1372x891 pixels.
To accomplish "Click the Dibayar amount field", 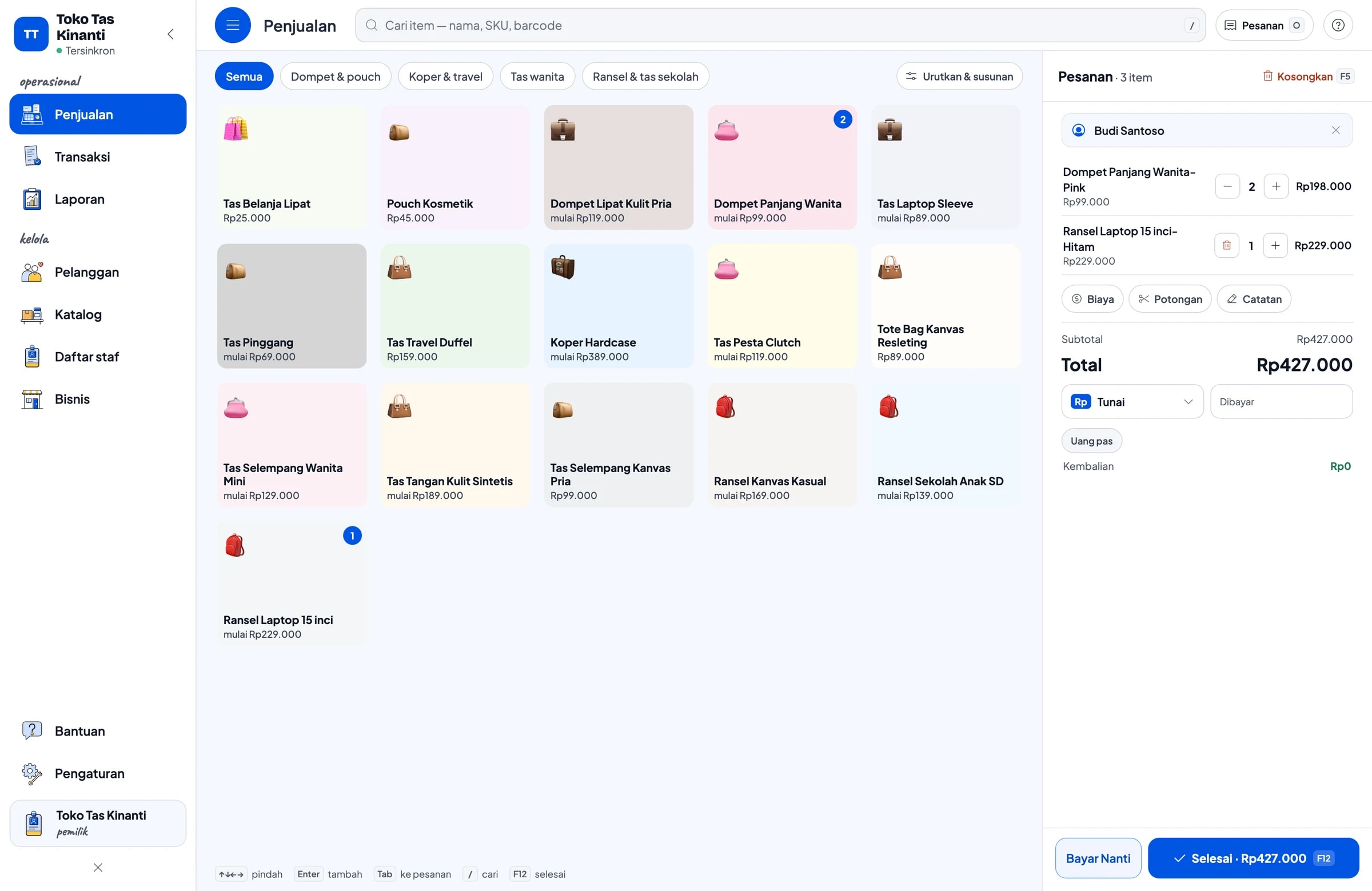I will 1281,402.
